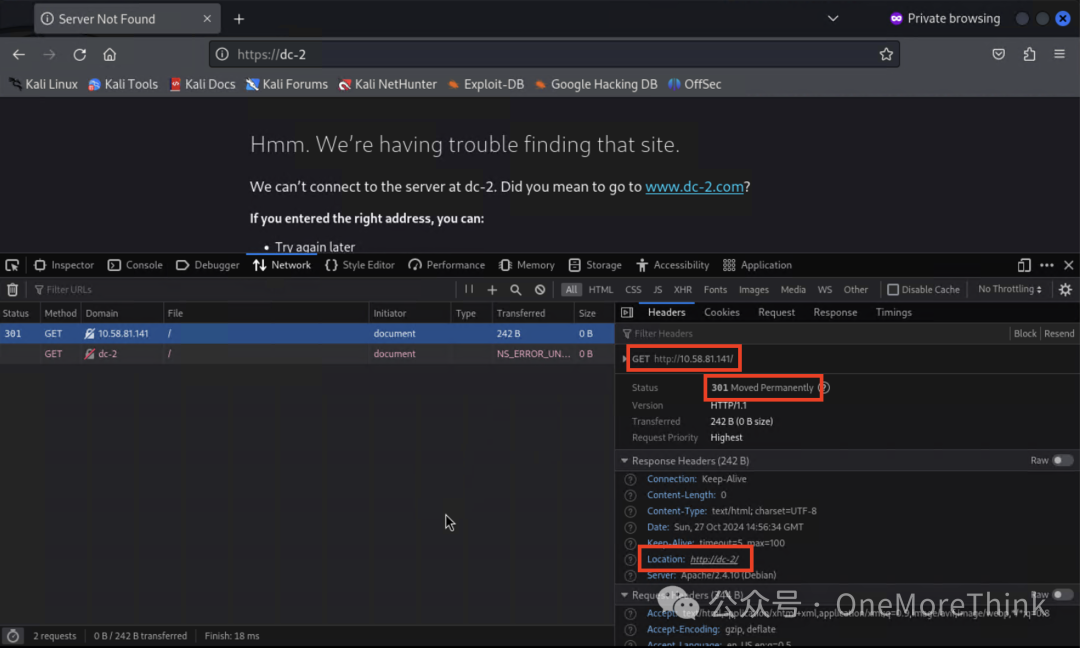Click the site information icon in address bar
Viewport: 1080px width, 648px height.
coord(222,54)
